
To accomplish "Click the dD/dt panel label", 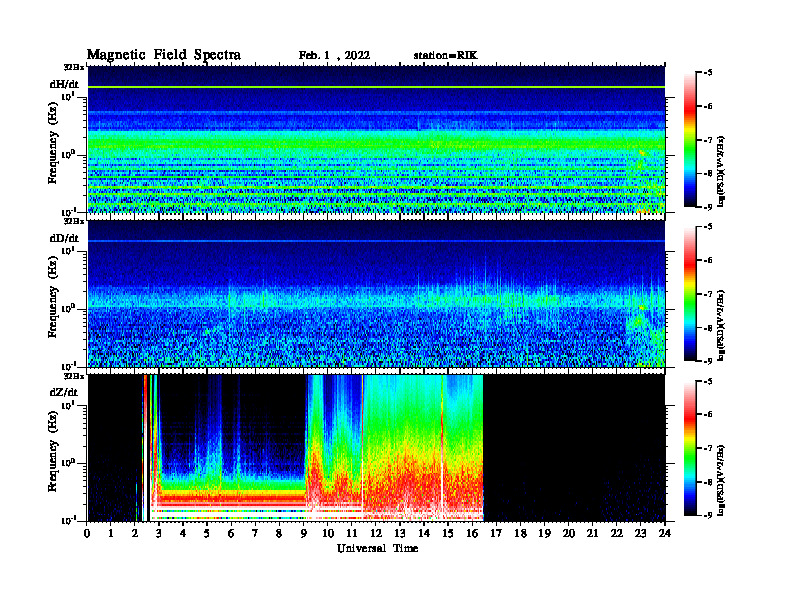I will pyautogui.click(x=64, y=238).
